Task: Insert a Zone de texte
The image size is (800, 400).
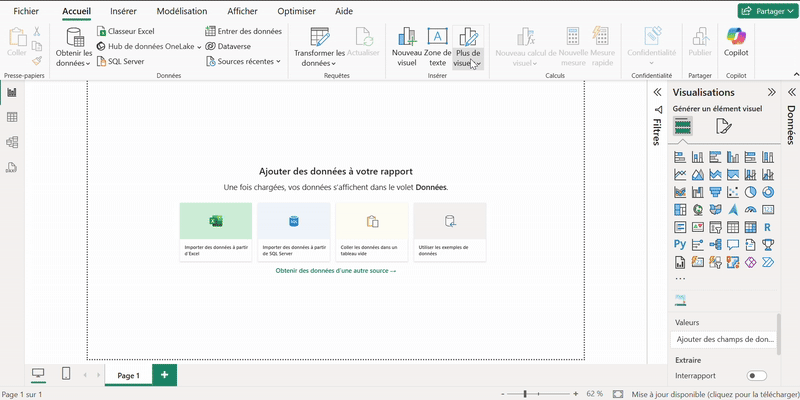Action: tap(437, 47)
